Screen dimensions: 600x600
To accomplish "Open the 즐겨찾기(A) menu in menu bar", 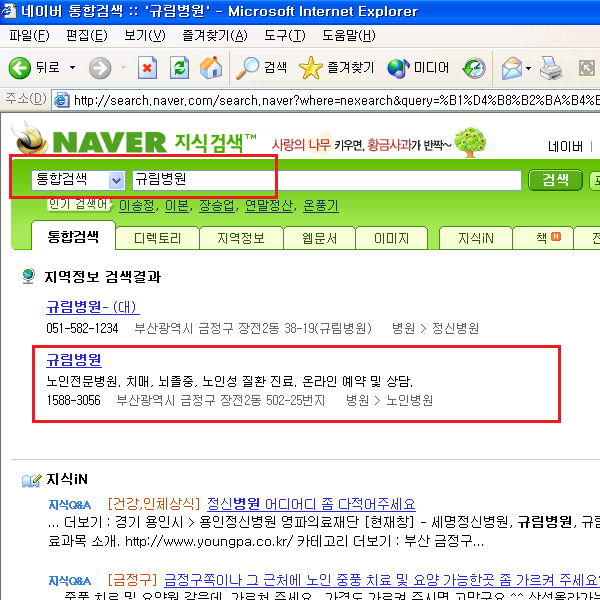I will [x=214, y=36].
